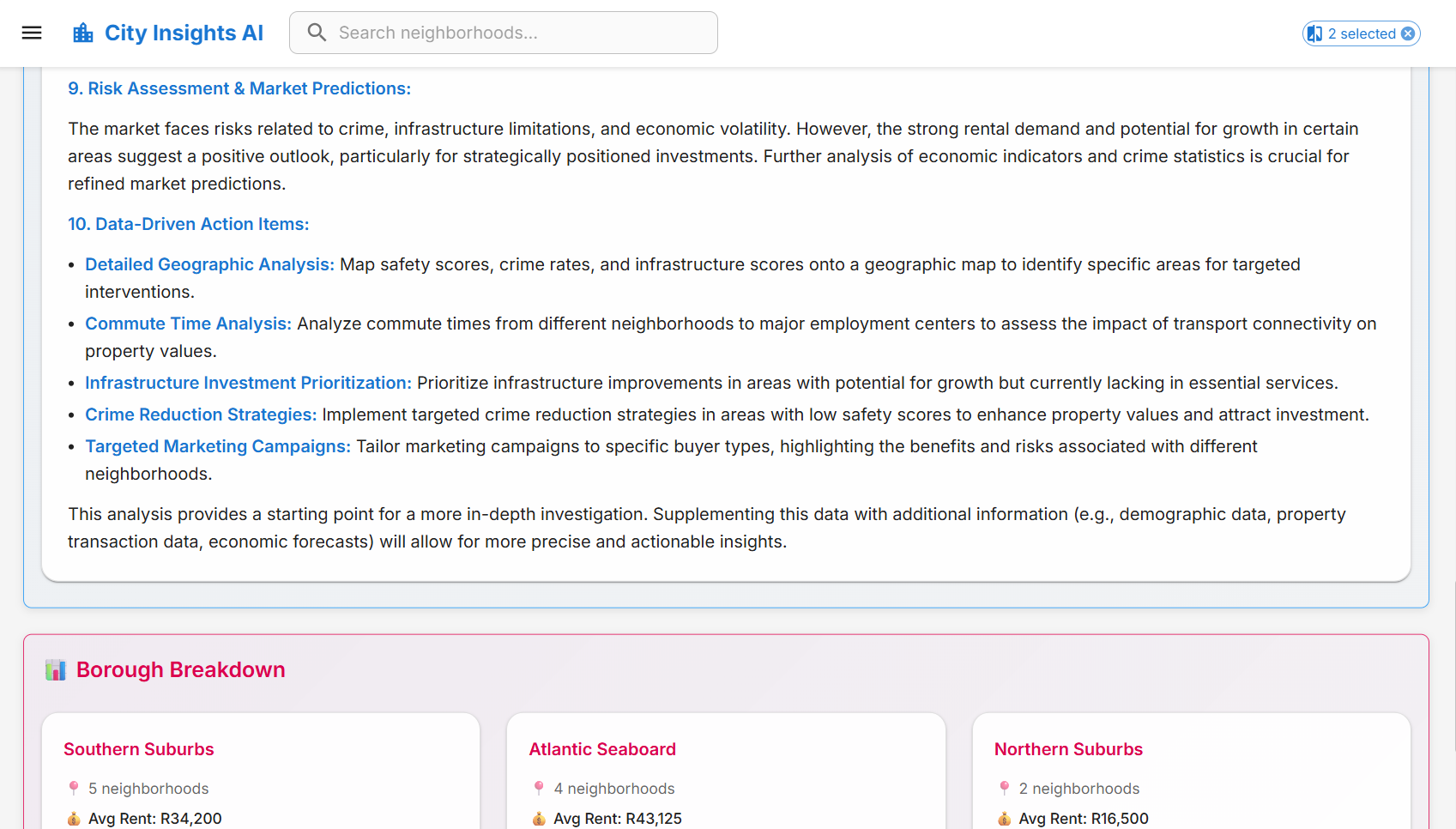This screenshot has height=829, width=1456.
Task: Click 'Avg Rent: R43,125' value
Action: pos(618,819)
